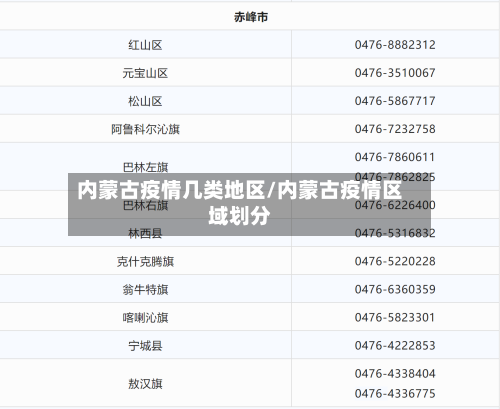Select phone number 0476-6226400
This screenshot has width=500, height=409.
[x=395, y=205]
